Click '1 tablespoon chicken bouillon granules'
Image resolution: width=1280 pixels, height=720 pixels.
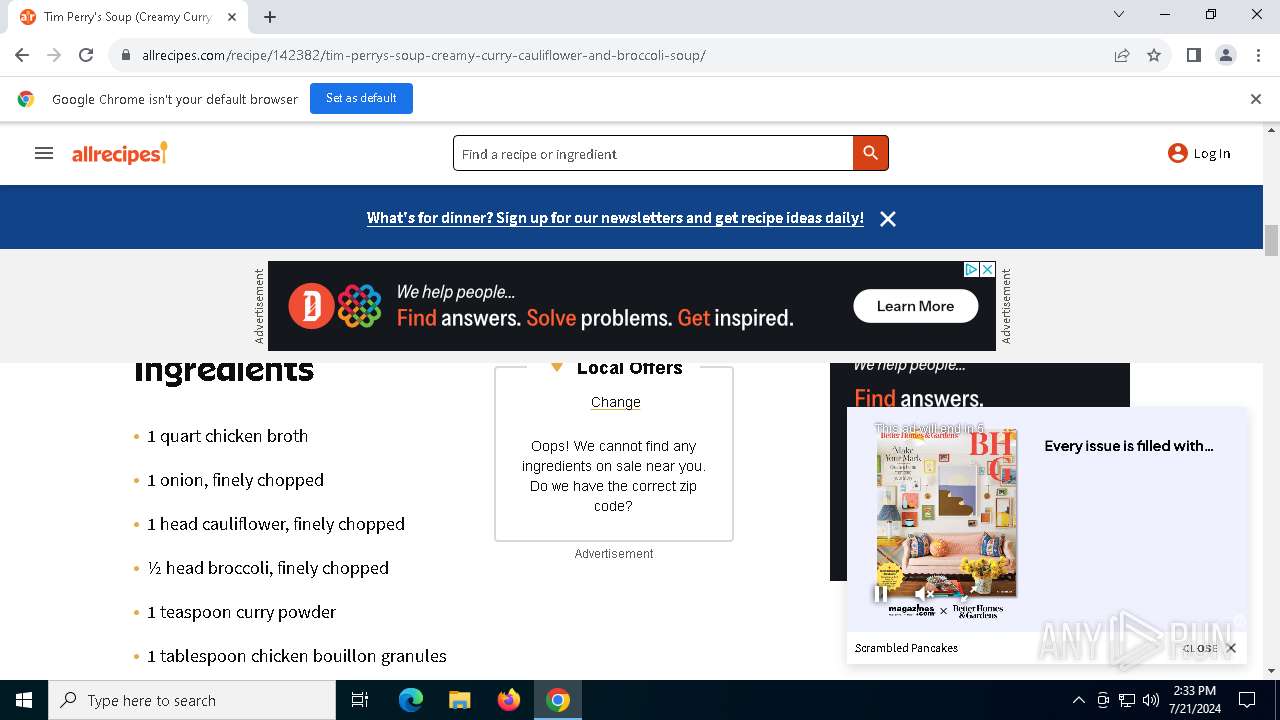point(297,656)
